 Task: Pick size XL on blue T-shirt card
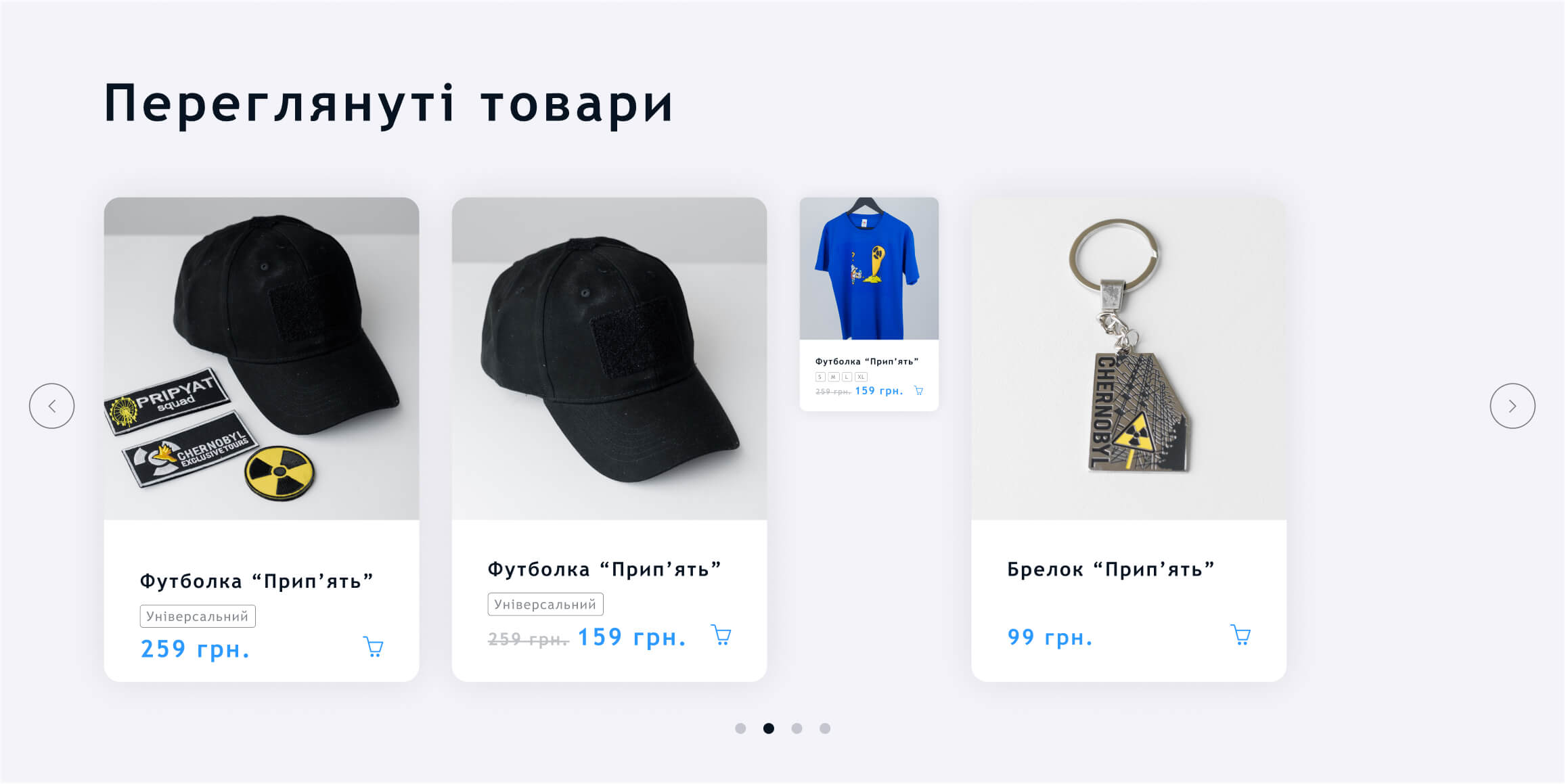(x=861, y=377)
